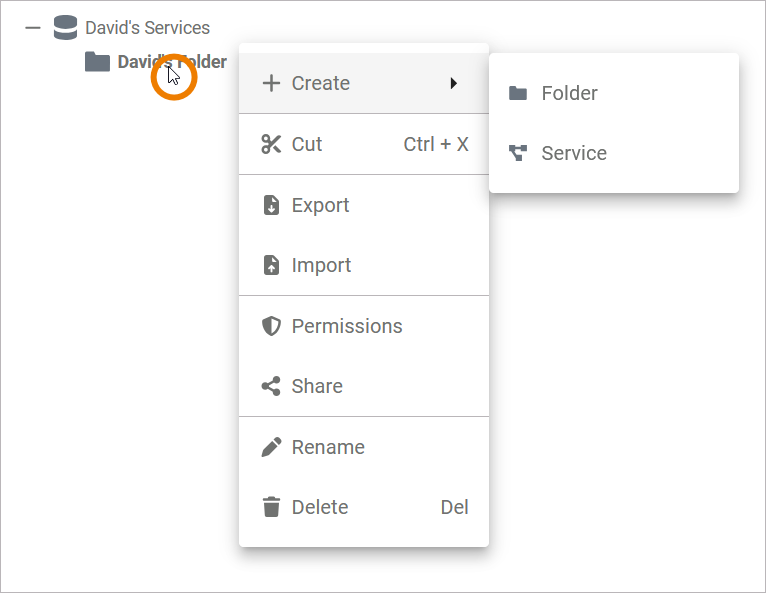Click the scissors Cut icon
This screenshot has width=766, height=593.
271,144
